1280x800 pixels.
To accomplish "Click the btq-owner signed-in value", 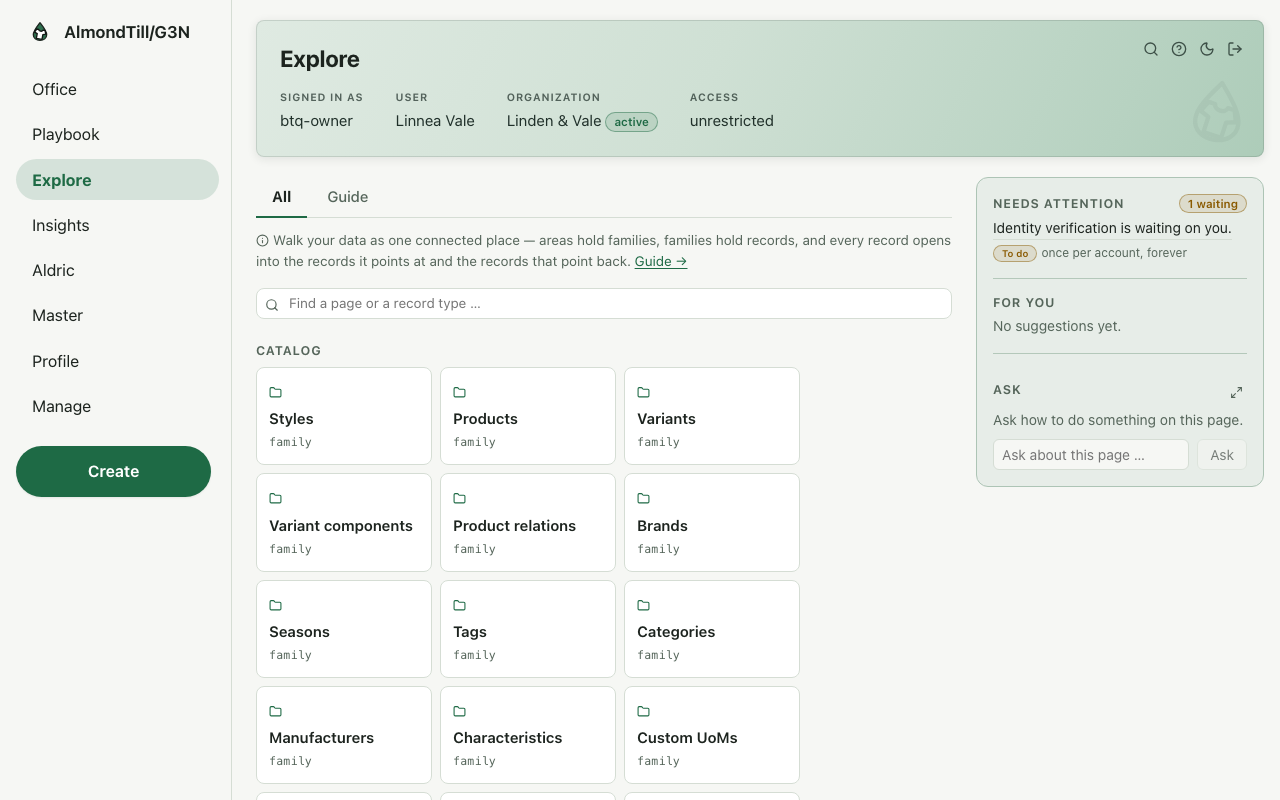I will pyautogui.click(x=316, y=121).
